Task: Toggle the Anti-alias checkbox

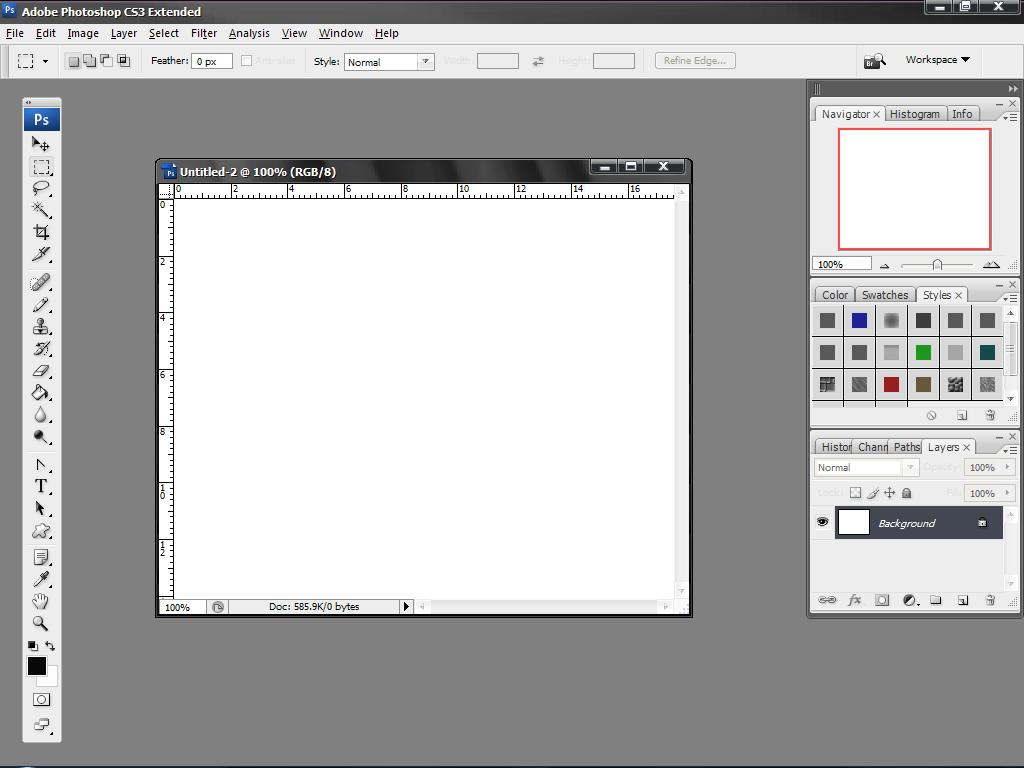Action: click(246, 61)
